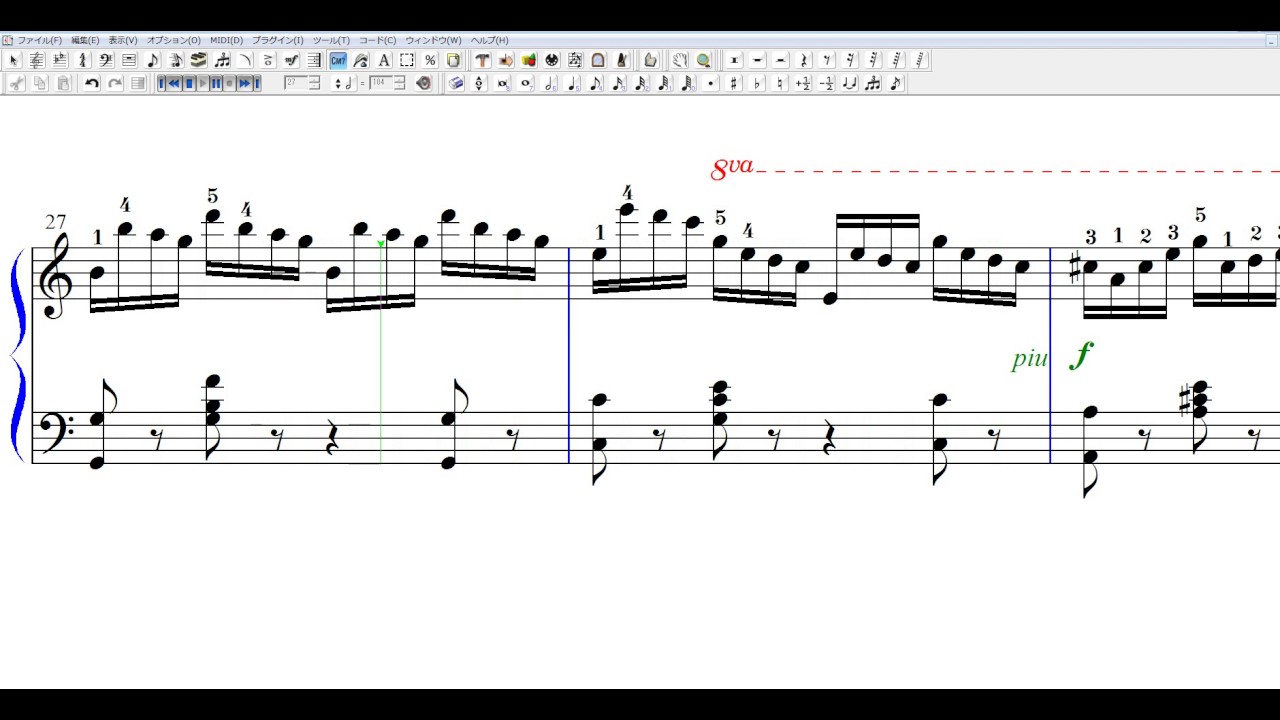Rewind playback to the beginning
This screenshot has width=1280, height=720.
(x=160, y=83)
